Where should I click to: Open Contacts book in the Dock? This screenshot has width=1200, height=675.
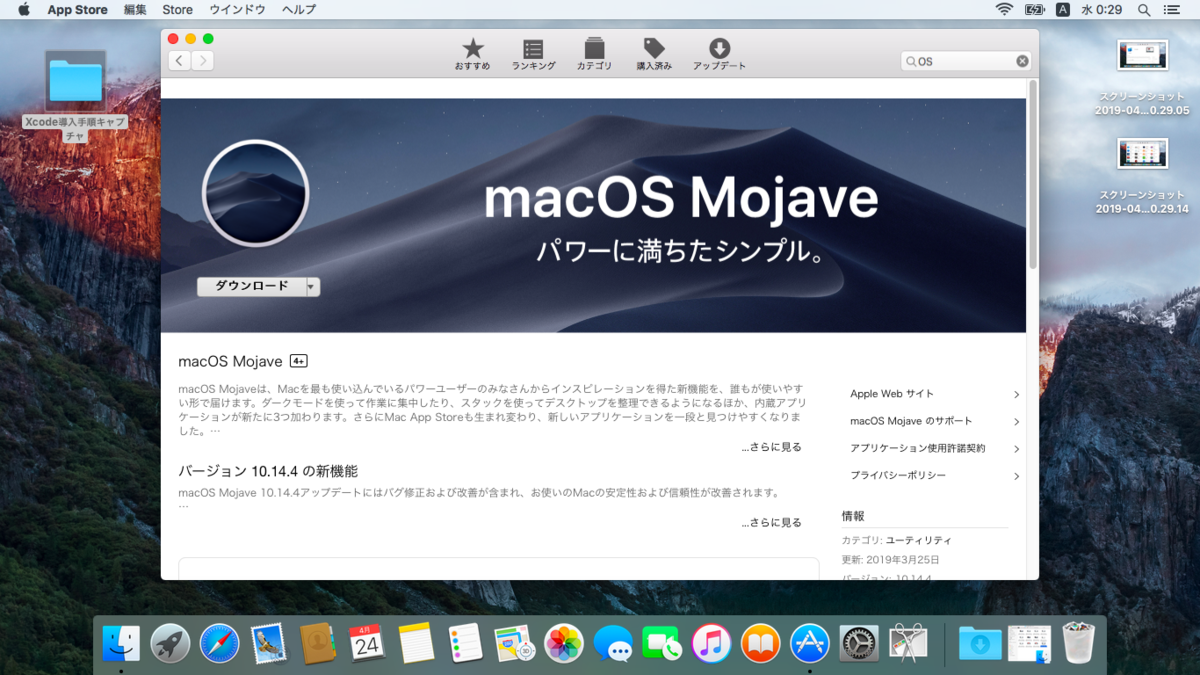tap(318, 643)
